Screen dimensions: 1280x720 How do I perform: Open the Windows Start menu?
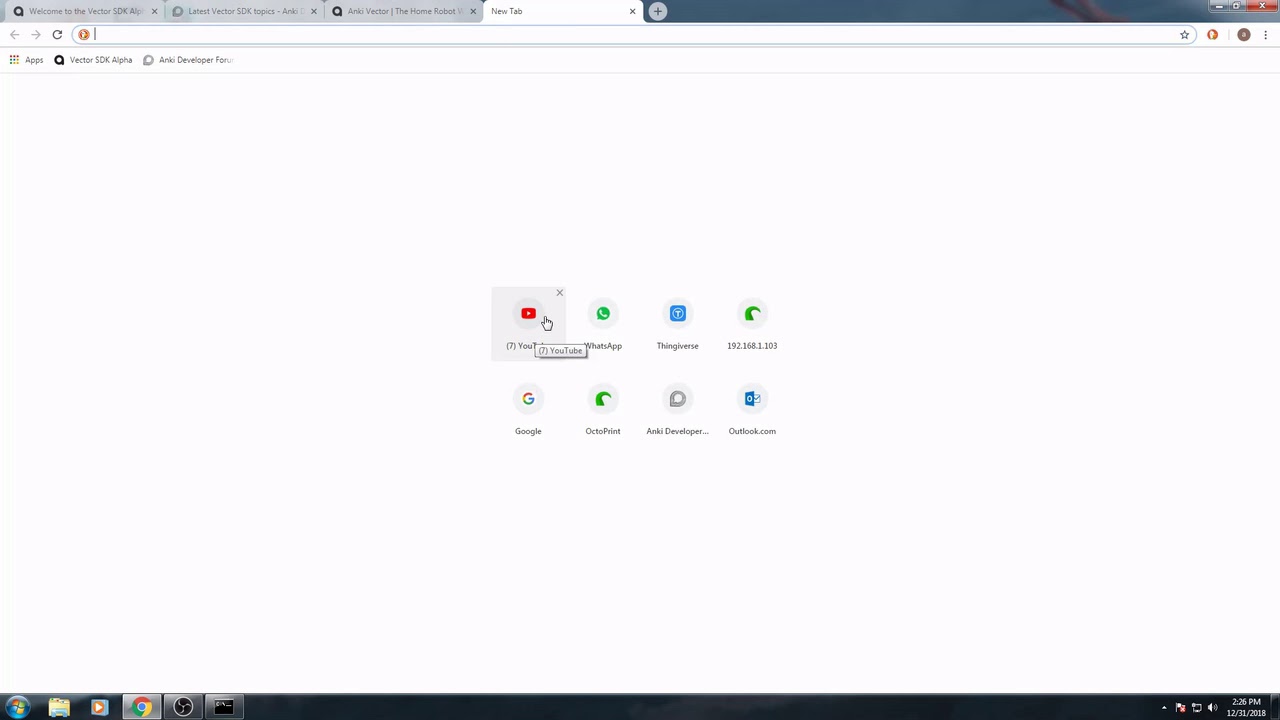pos(16,707)
